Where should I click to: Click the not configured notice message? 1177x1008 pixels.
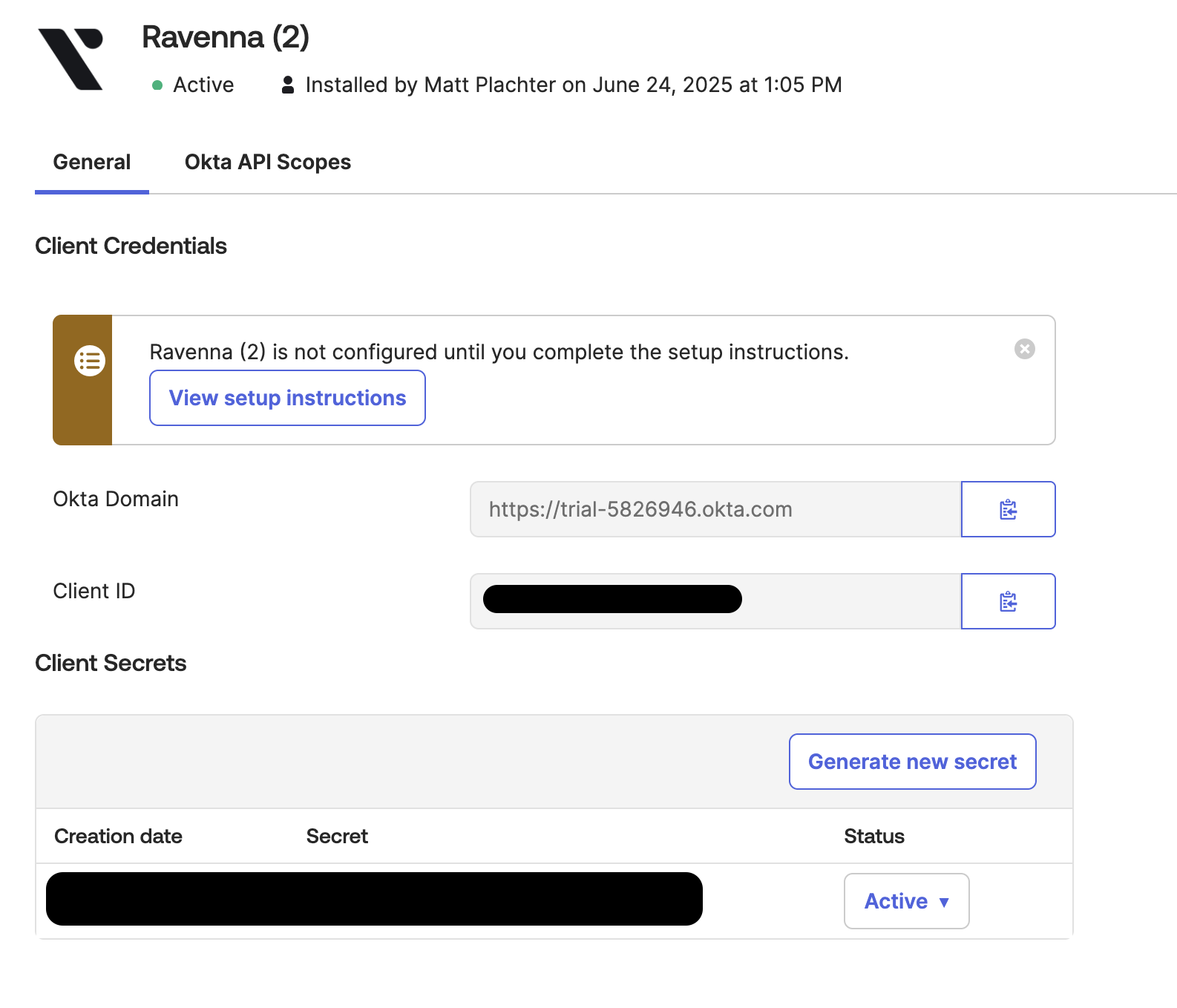499,352
